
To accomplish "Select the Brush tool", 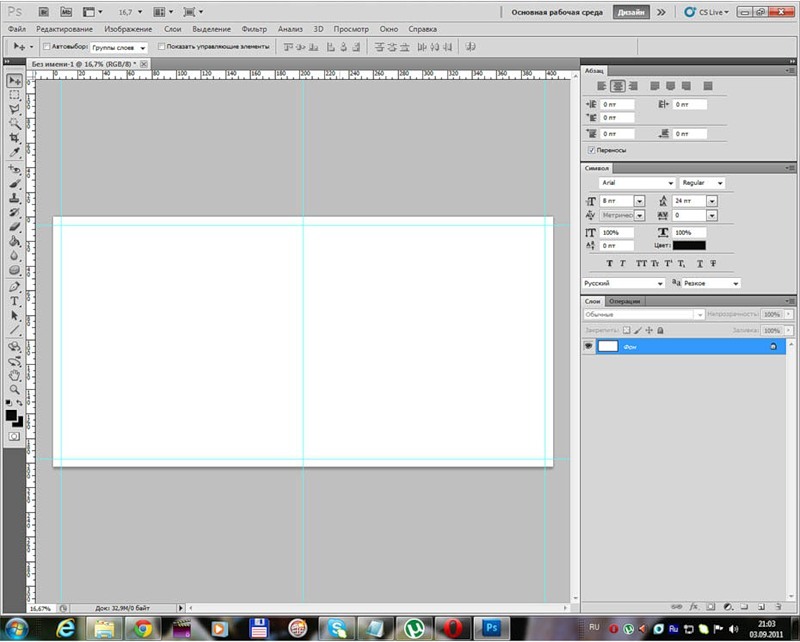I will pos(14,183).
